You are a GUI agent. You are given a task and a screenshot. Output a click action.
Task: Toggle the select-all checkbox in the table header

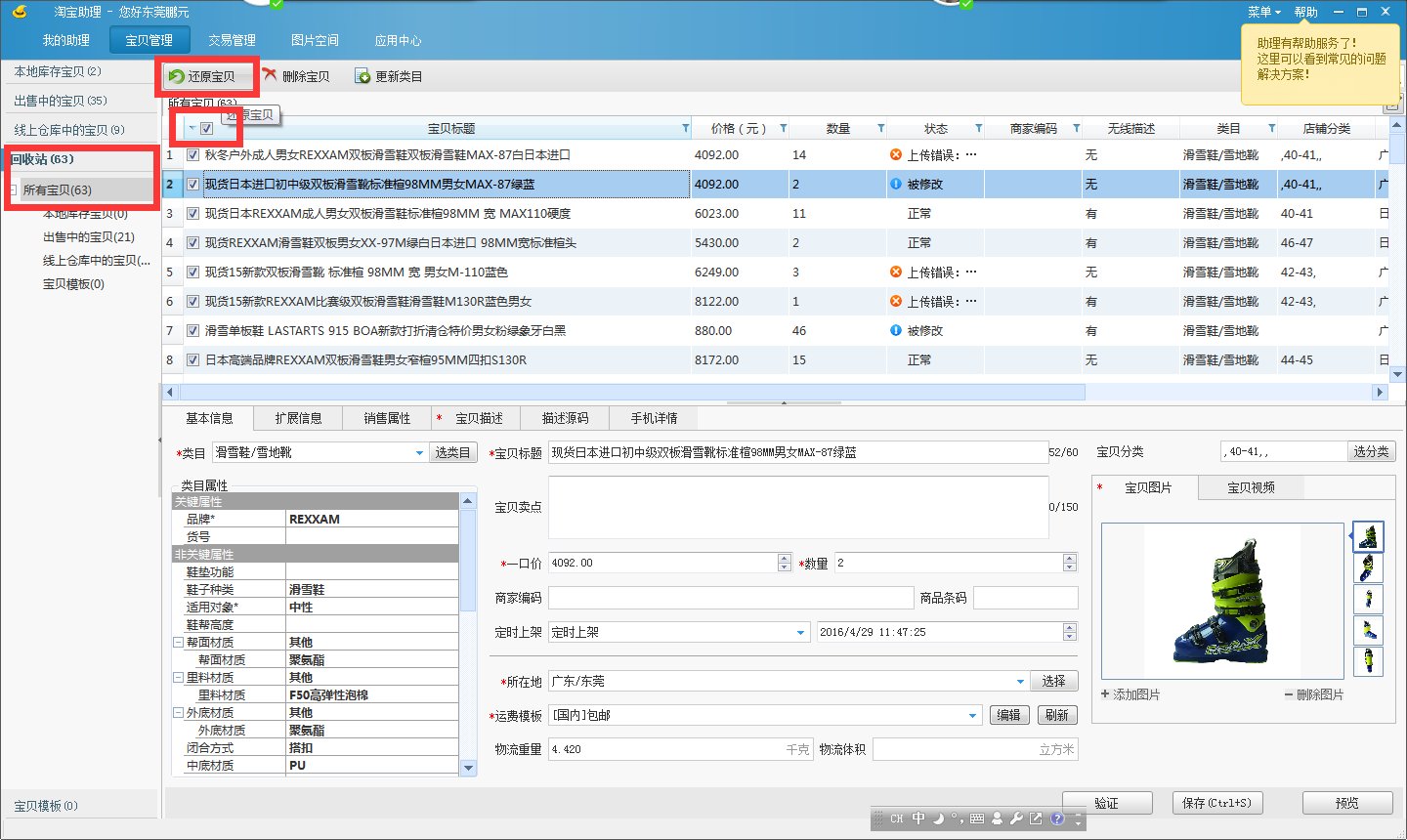point(208,128)
